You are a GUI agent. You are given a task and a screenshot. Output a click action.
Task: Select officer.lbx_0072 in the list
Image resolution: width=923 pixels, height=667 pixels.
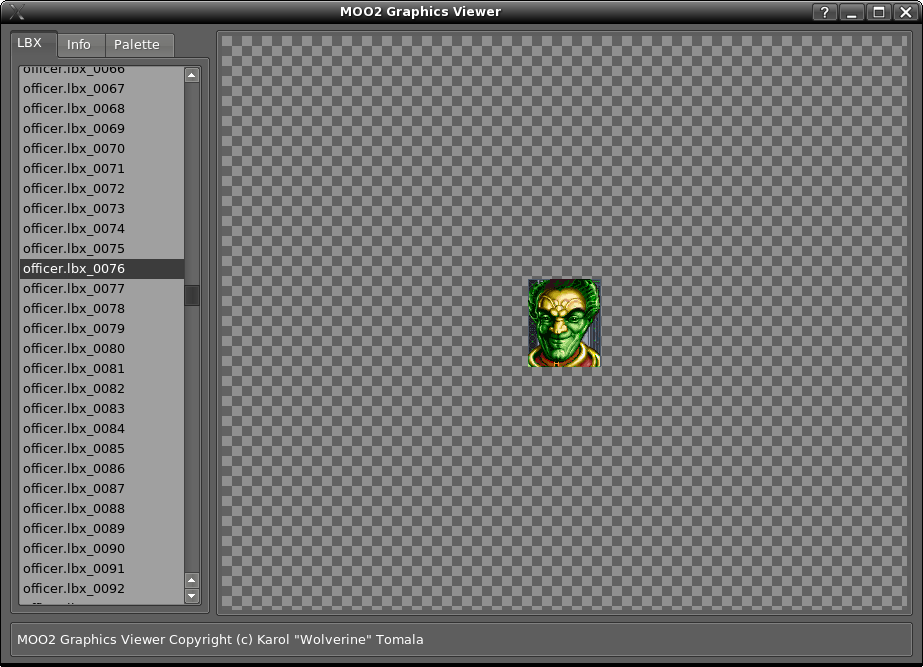coord(102,188)
